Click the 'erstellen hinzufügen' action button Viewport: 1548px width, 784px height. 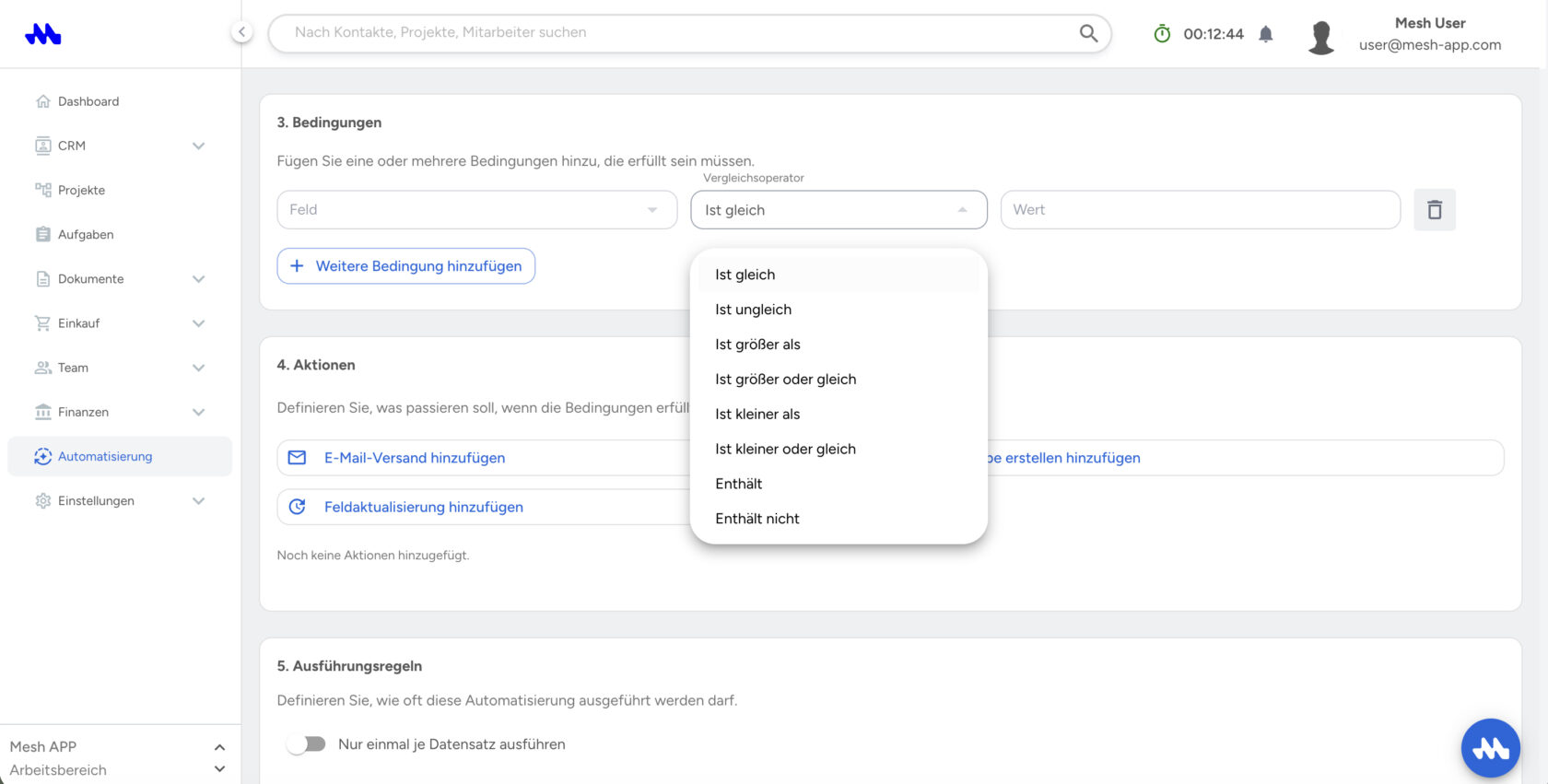1246,458
